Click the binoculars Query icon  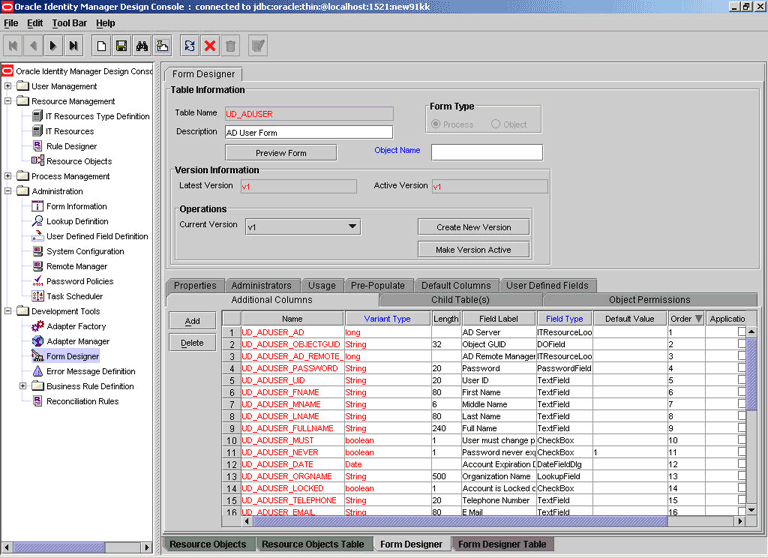click(142, 46)
